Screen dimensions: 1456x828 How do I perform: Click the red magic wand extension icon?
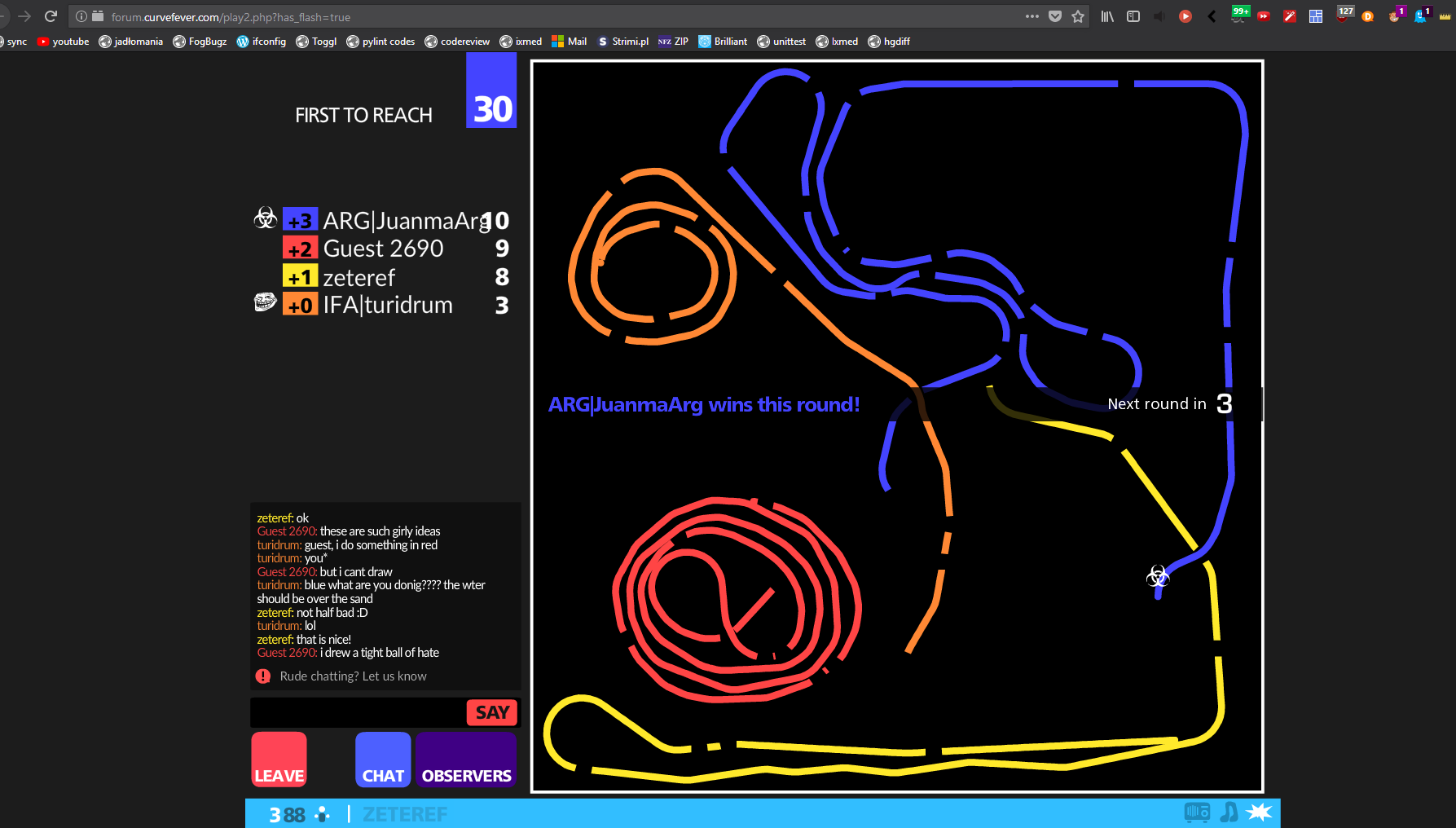(x=1290, y=16)
